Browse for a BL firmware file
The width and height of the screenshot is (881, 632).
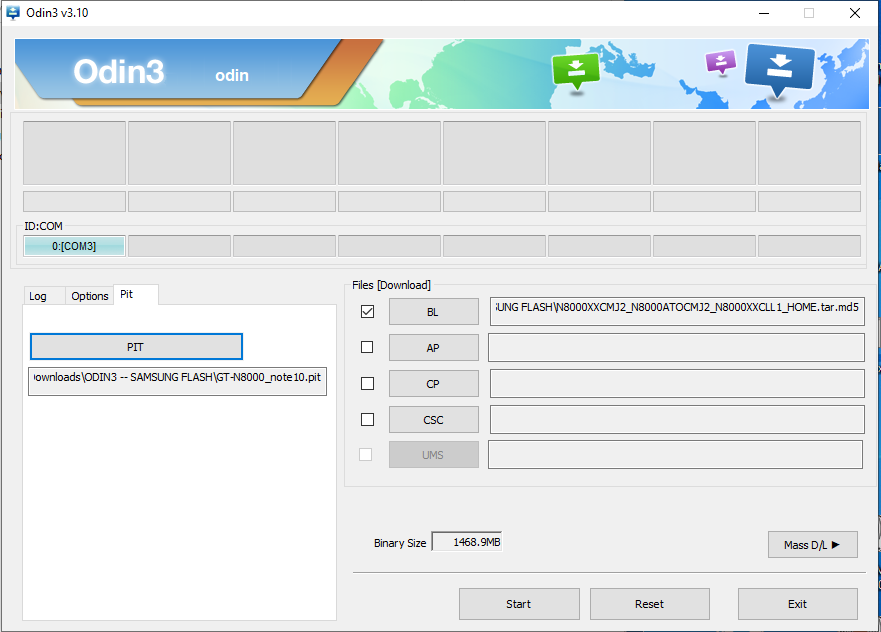point(434,312)
